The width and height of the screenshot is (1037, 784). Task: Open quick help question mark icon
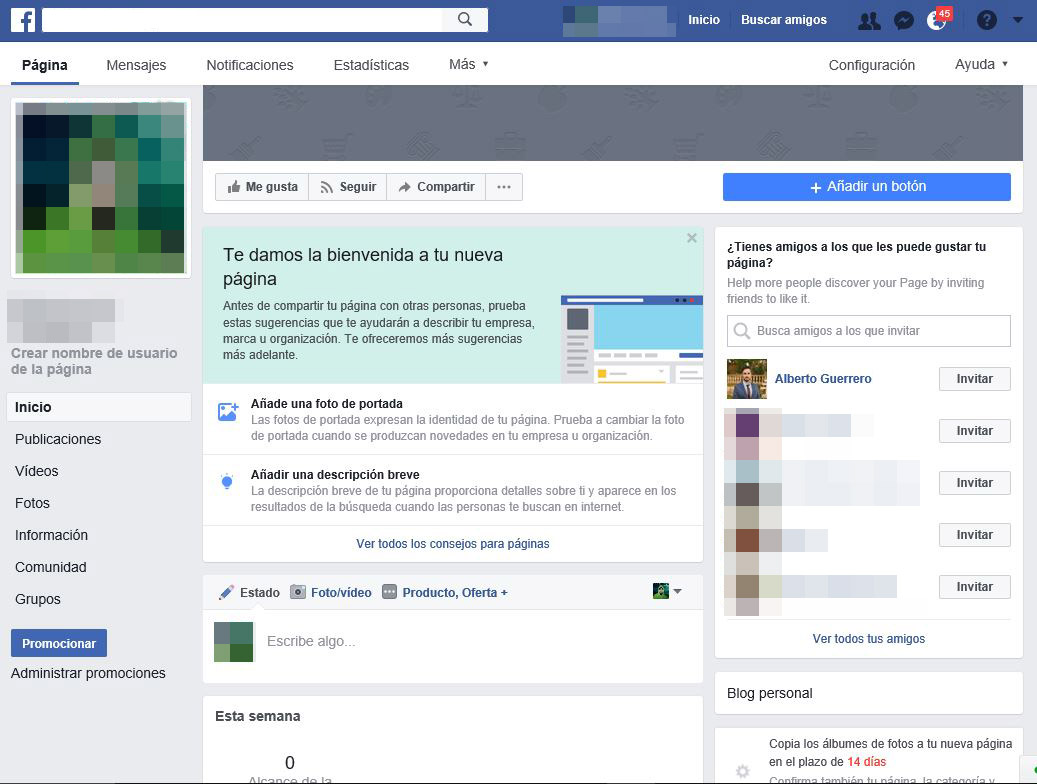pos(986,21)
